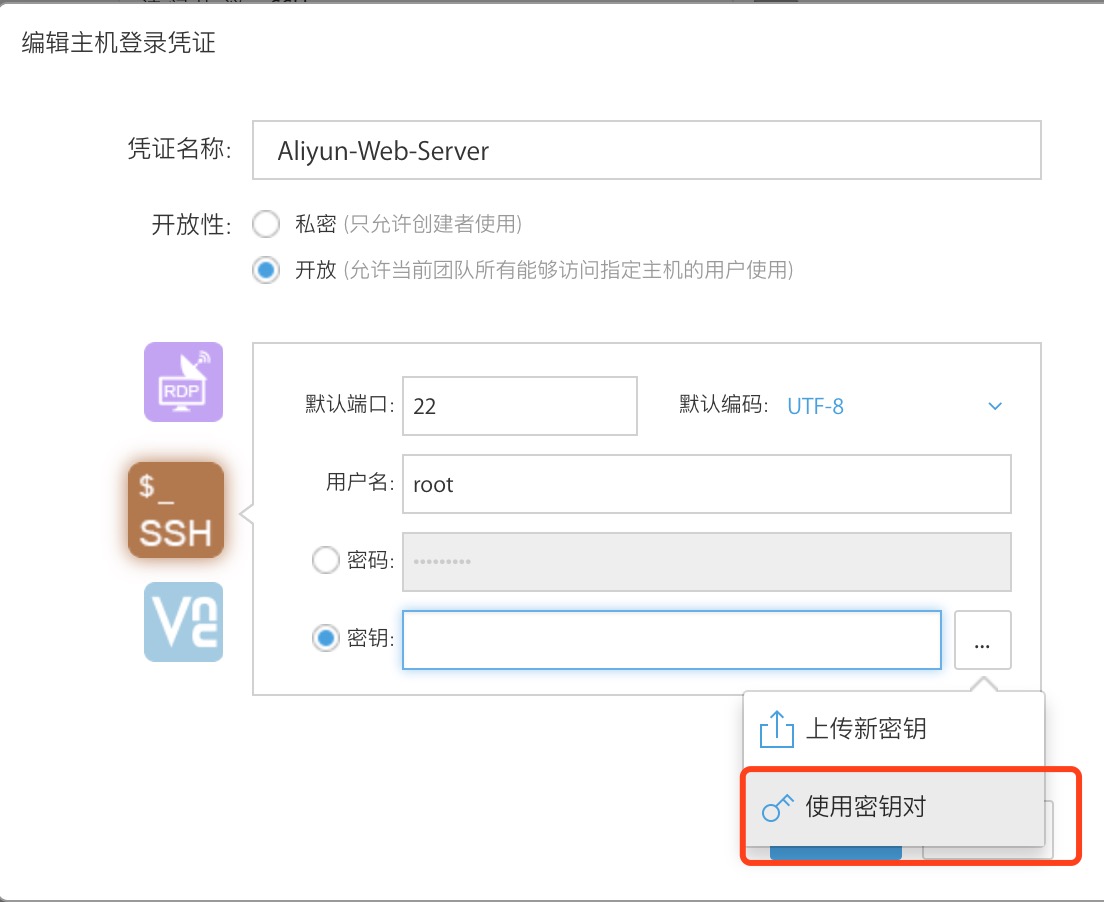Select the 私密 (private) radio option

pos(266,224)
